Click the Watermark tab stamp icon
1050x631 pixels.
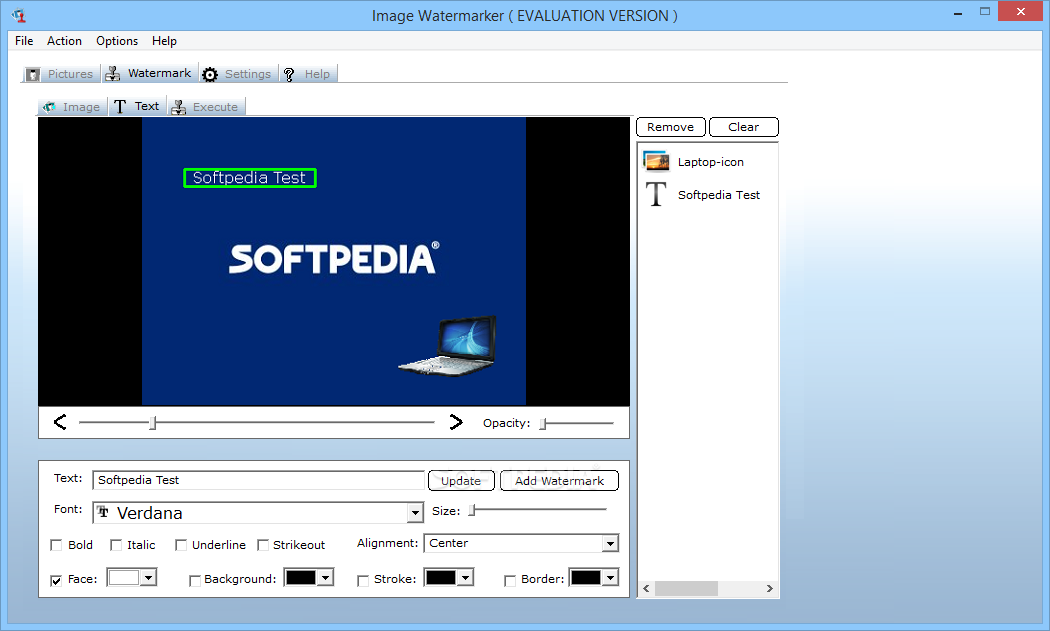(113, 73)
